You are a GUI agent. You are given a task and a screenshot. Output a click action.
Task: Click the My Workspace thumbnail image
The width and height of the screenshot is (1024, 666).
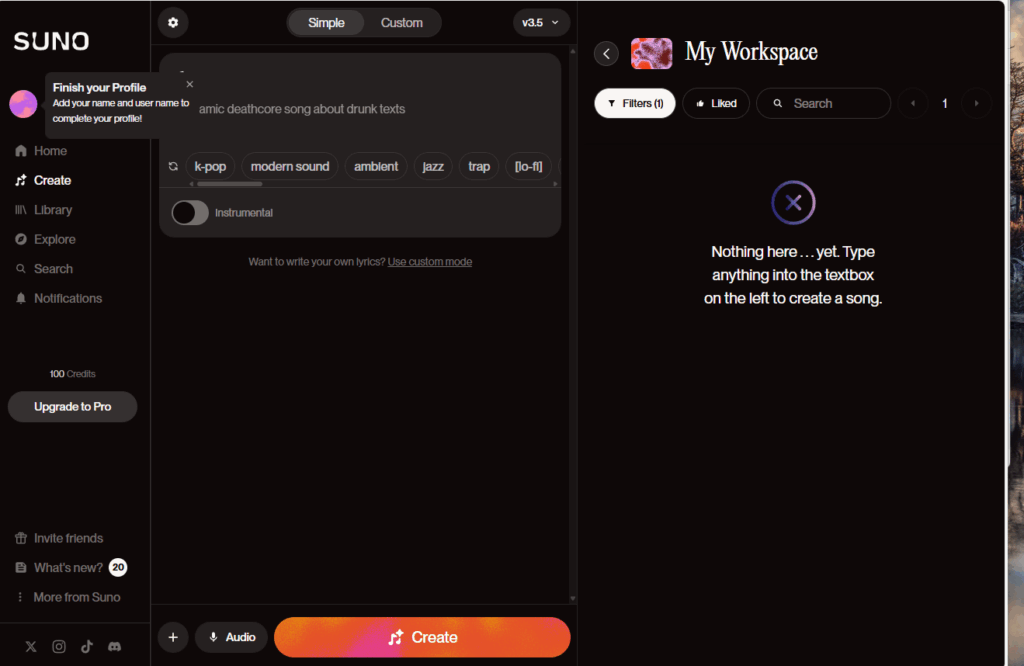[x=652, y=54]
